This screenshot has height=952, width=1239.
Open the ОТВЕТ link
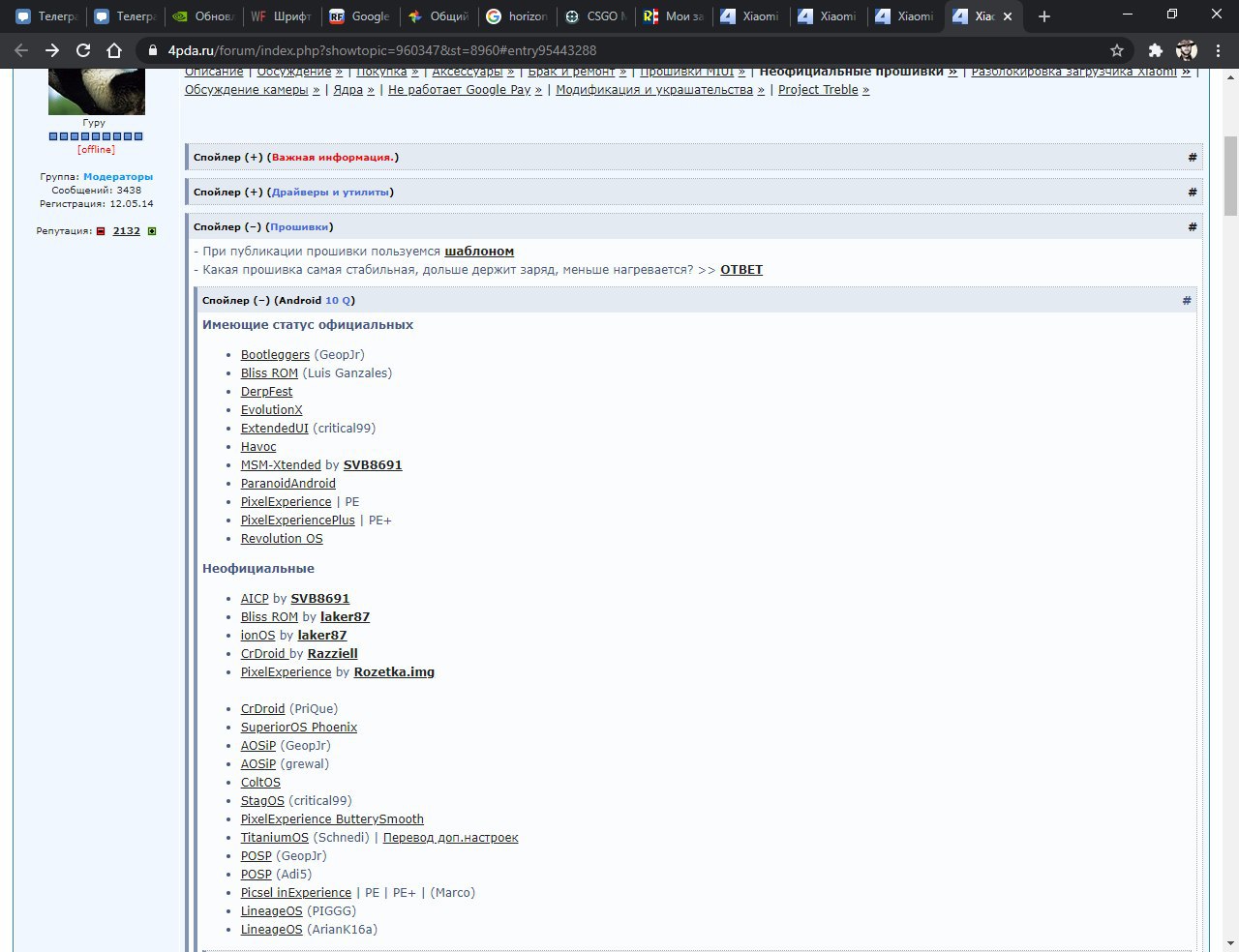[741, 270]
